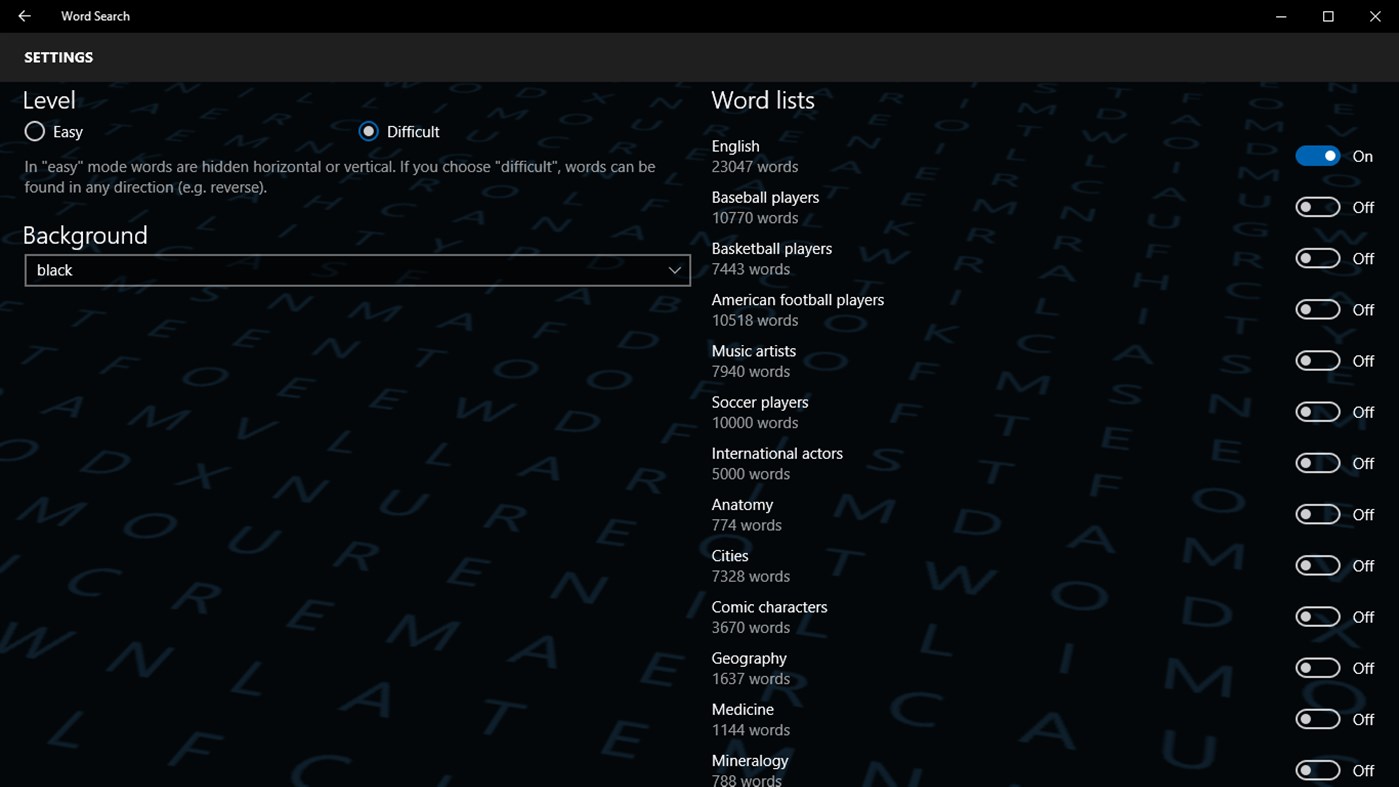Enable the Mineralogy word list
The height and width of the screenshot is (787, 1399).
pyautogui.click(x=1317, y=770)
